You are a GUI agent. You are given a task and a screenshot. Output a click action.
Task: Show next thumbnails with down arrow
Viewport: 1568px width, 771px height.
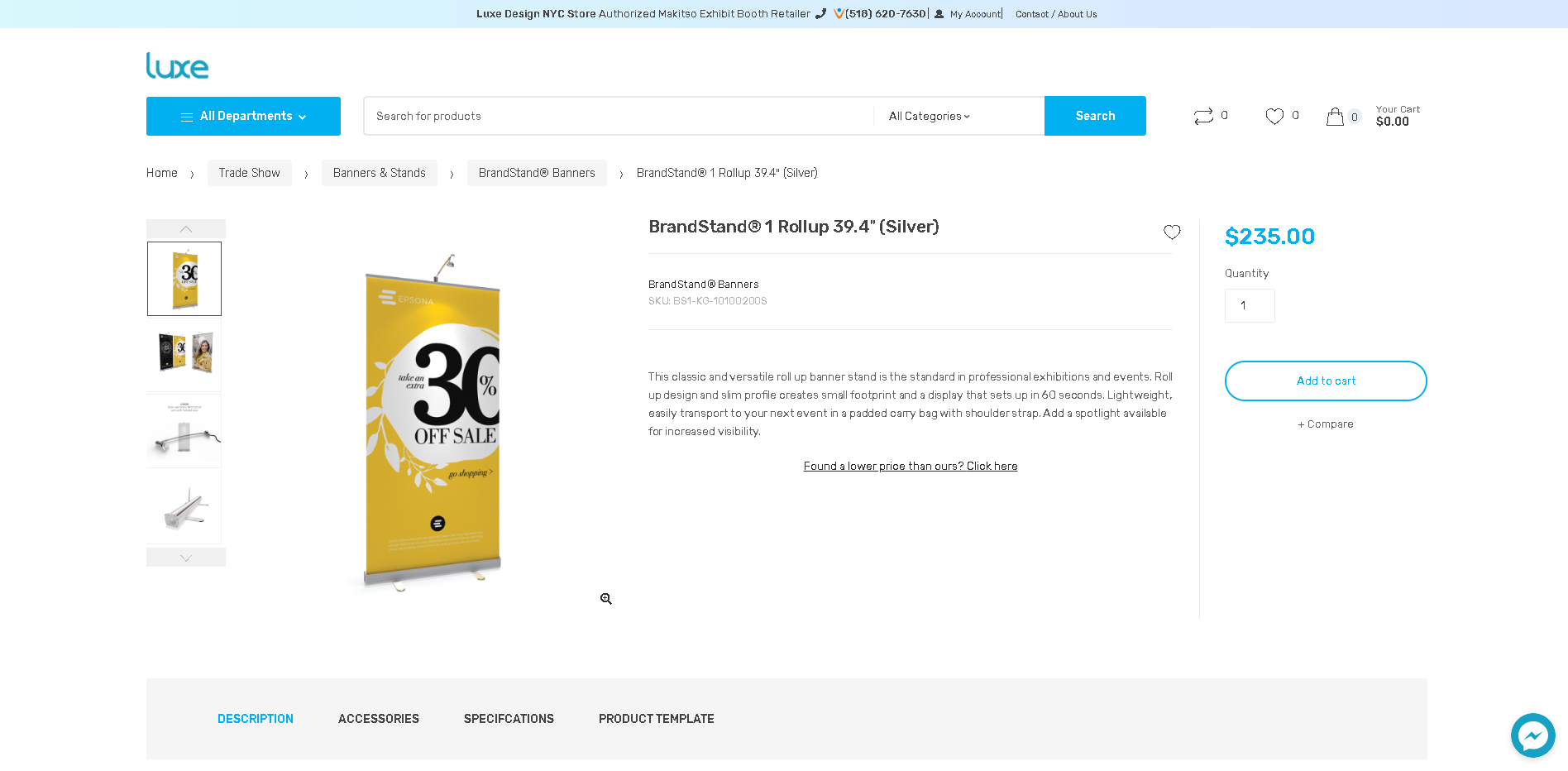[x=186, y=558]
